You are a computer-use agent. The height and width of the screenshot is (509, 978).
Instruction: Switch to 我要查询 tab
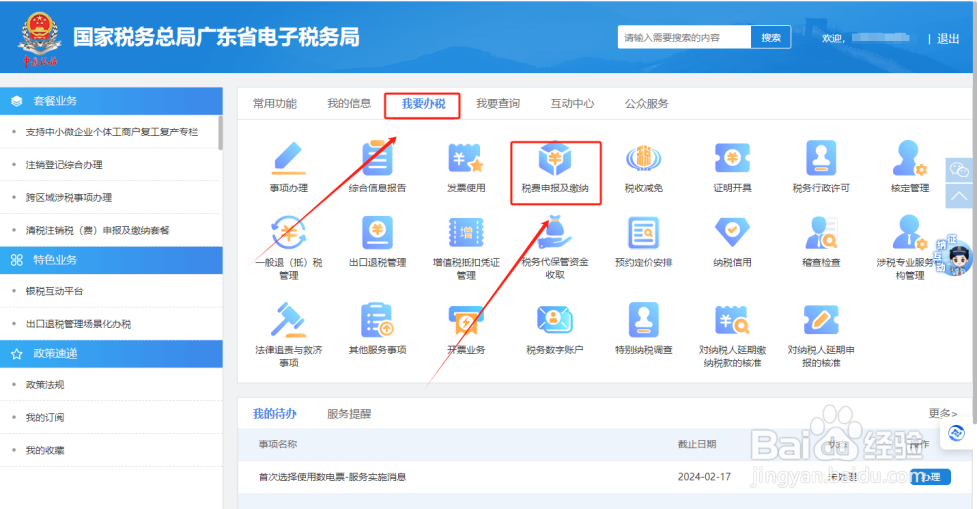498,104
